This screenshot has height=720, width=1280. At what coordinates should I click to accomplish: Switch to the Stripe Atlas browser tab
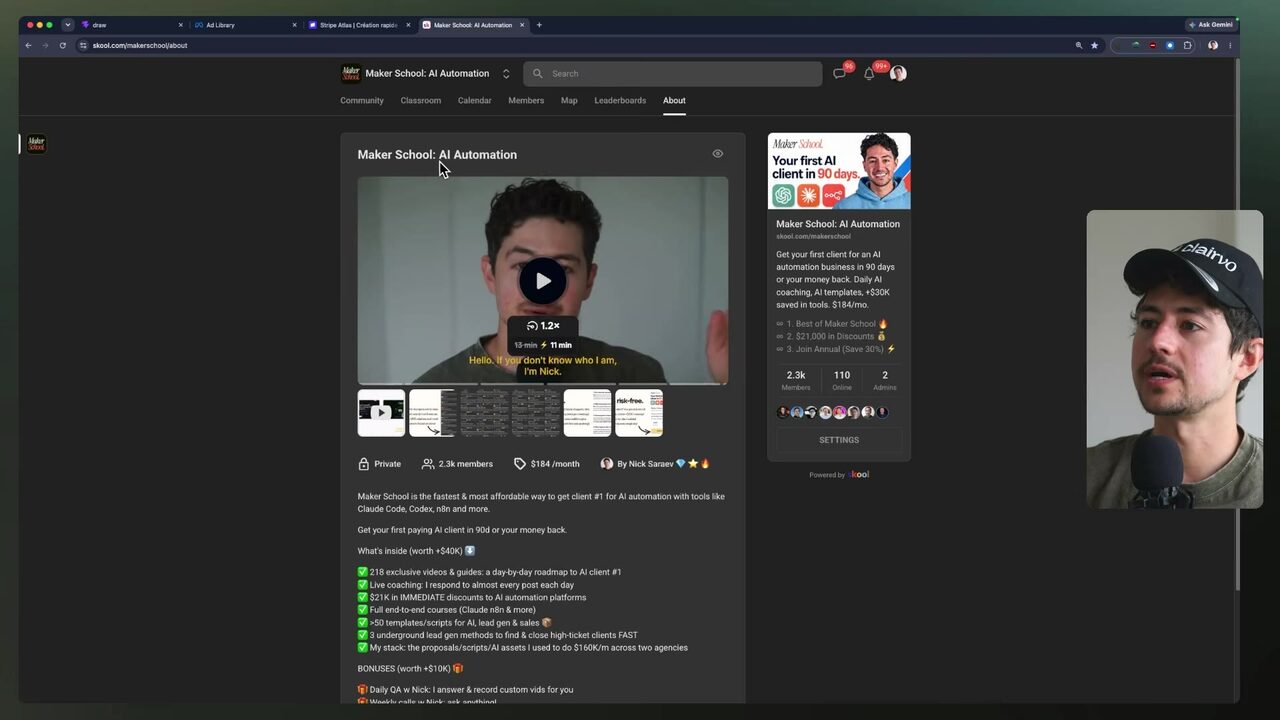click(358, 25)
